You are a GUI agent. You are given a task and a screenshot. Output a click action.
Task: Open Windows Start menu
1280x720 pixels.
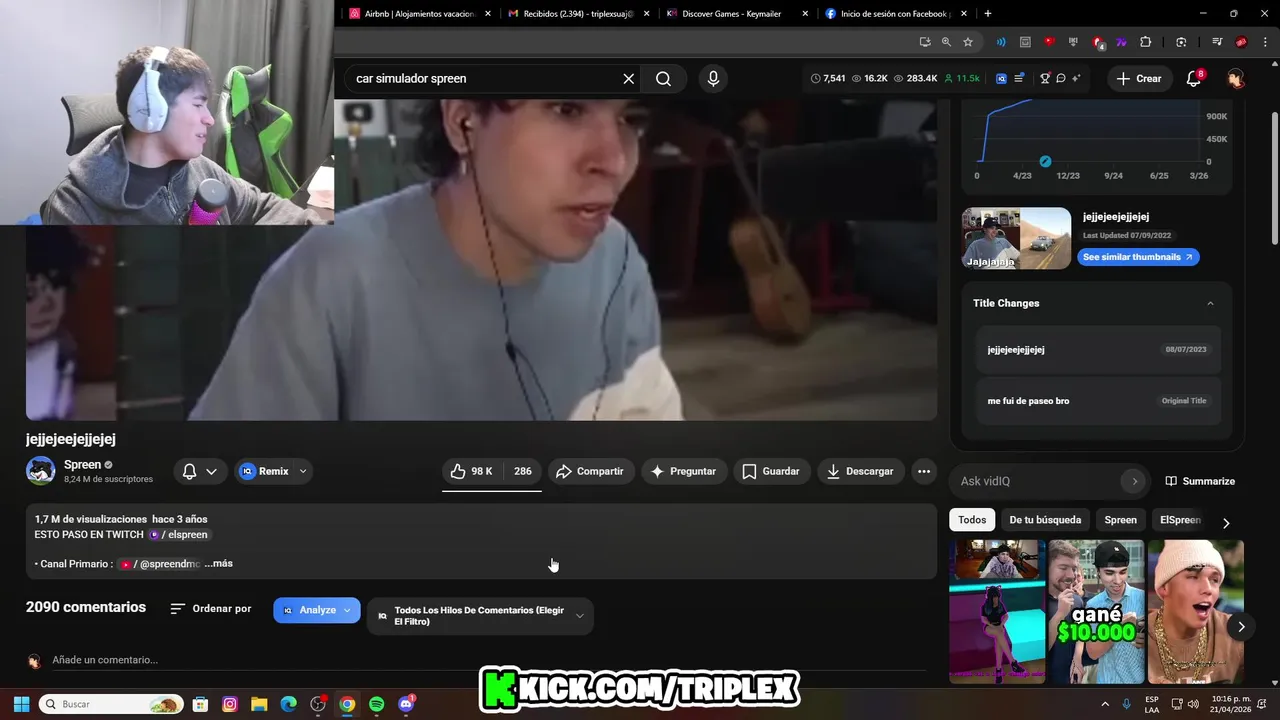point(21,704)
